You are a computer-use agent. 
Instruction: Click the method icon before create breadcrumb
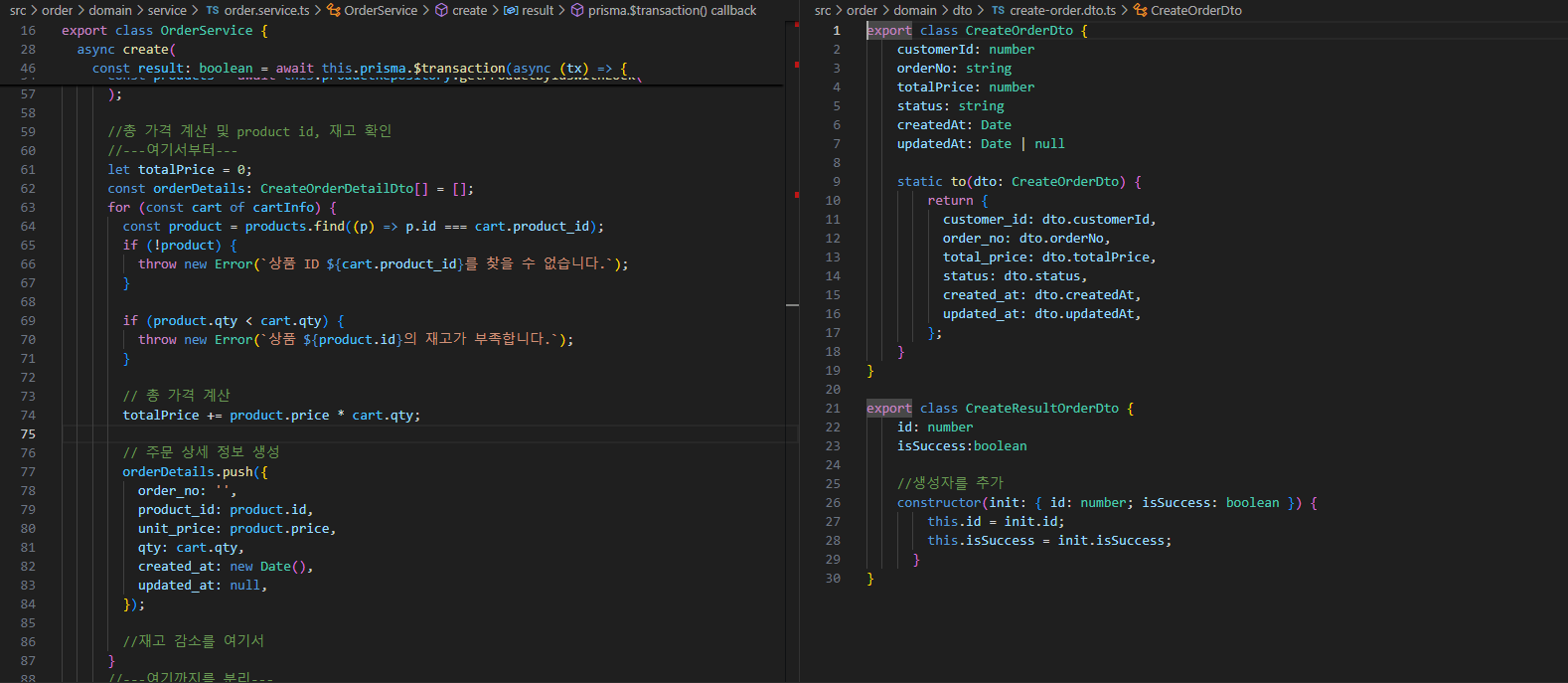click(x=442, y=10)
